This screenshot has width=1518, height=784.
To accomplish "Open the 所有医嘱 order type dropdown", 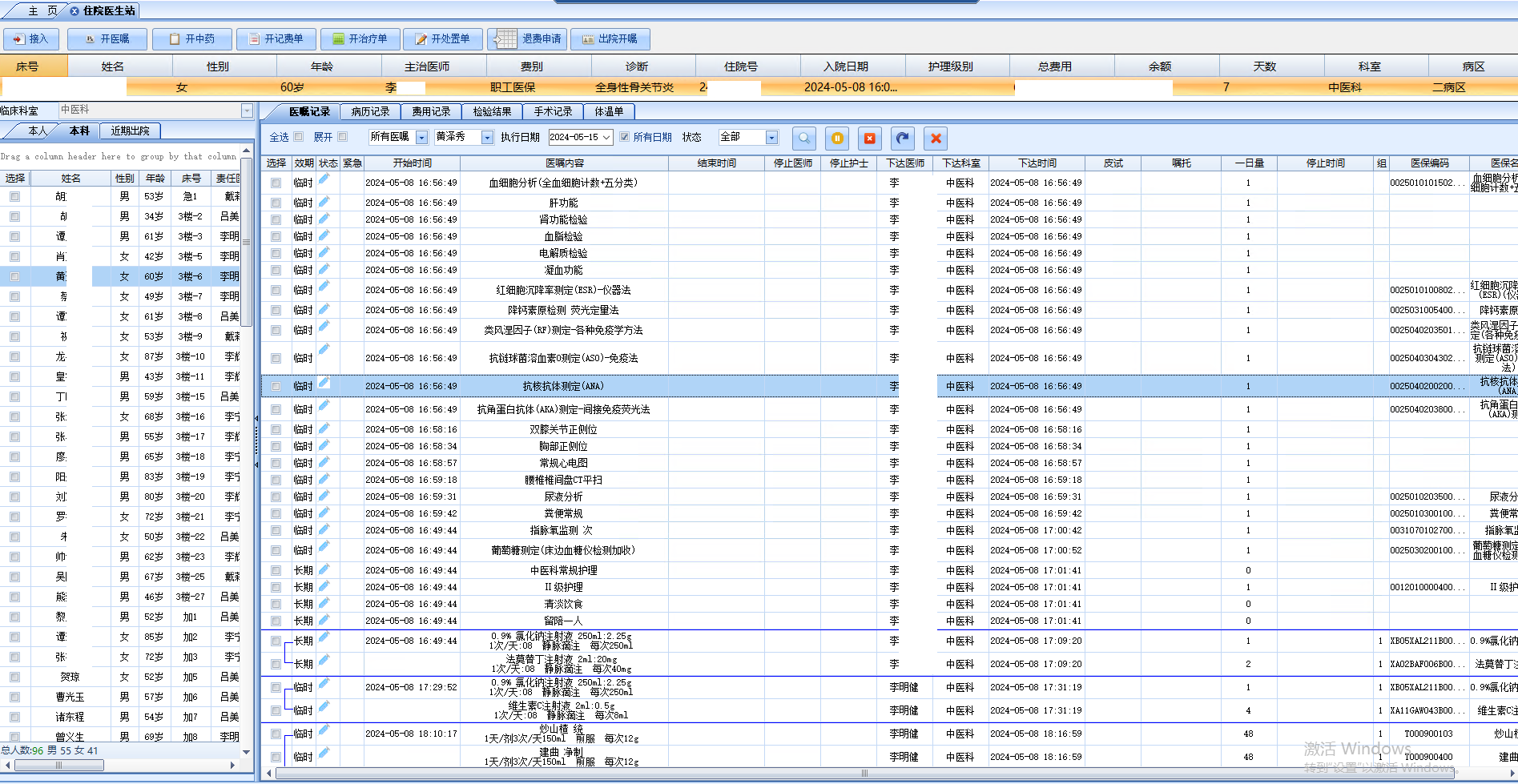I will (422, 138).
